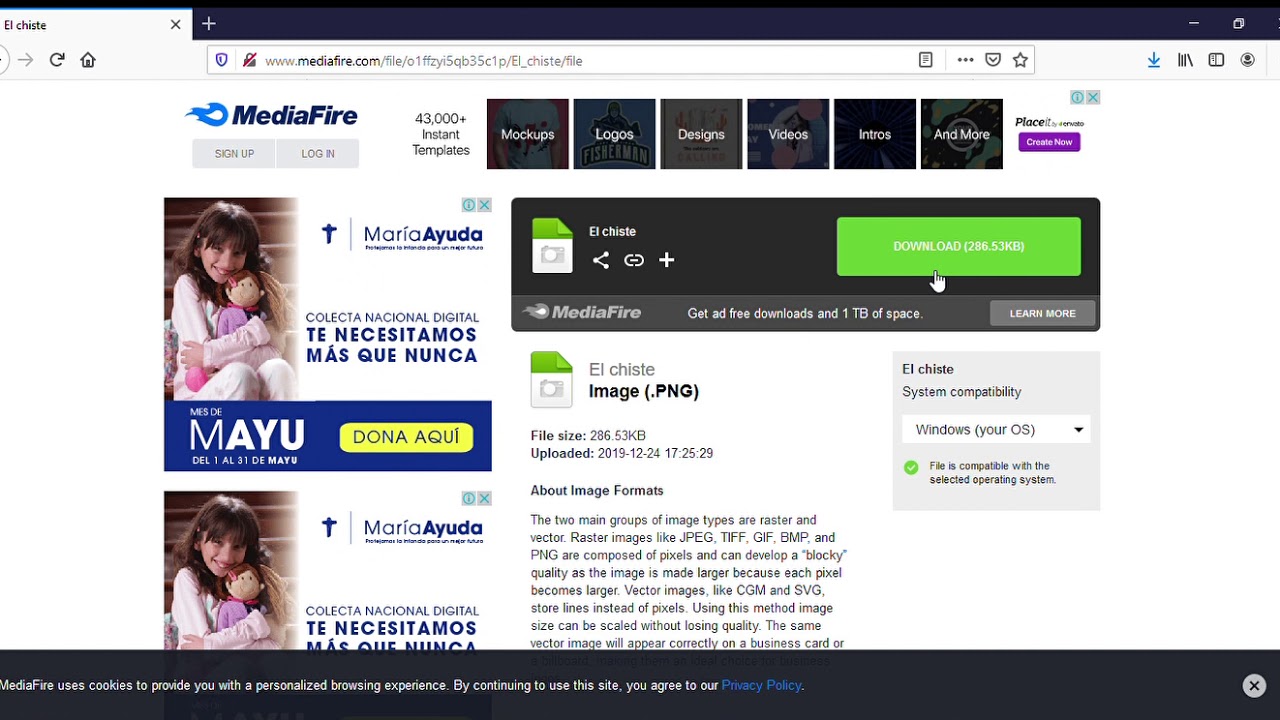
Task: Open a new tab with plus icon
Action: coord(208,24)
